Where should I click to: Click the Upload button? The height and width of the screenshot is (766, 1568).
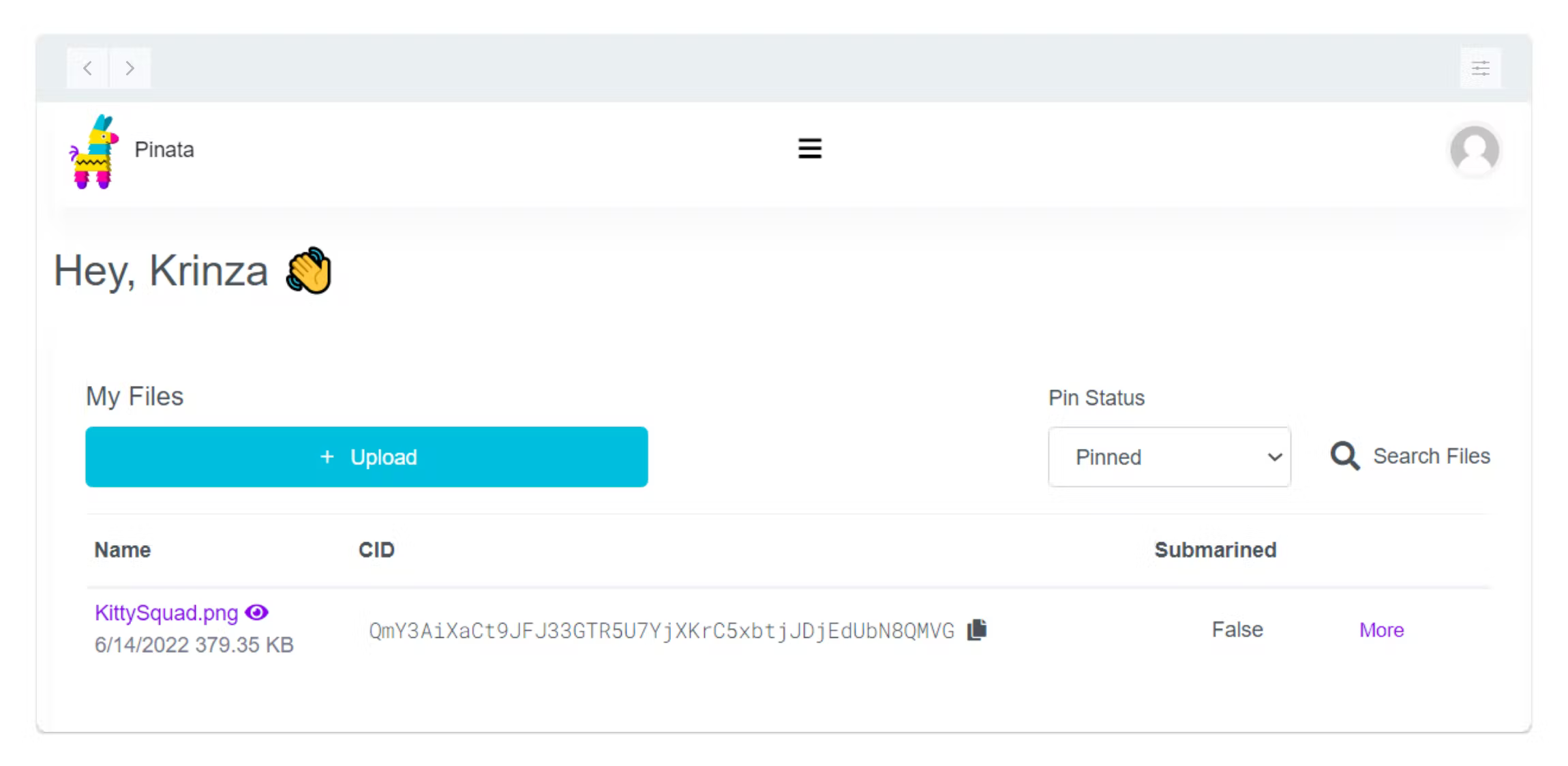pyautogui.click(x=367, y=457)
